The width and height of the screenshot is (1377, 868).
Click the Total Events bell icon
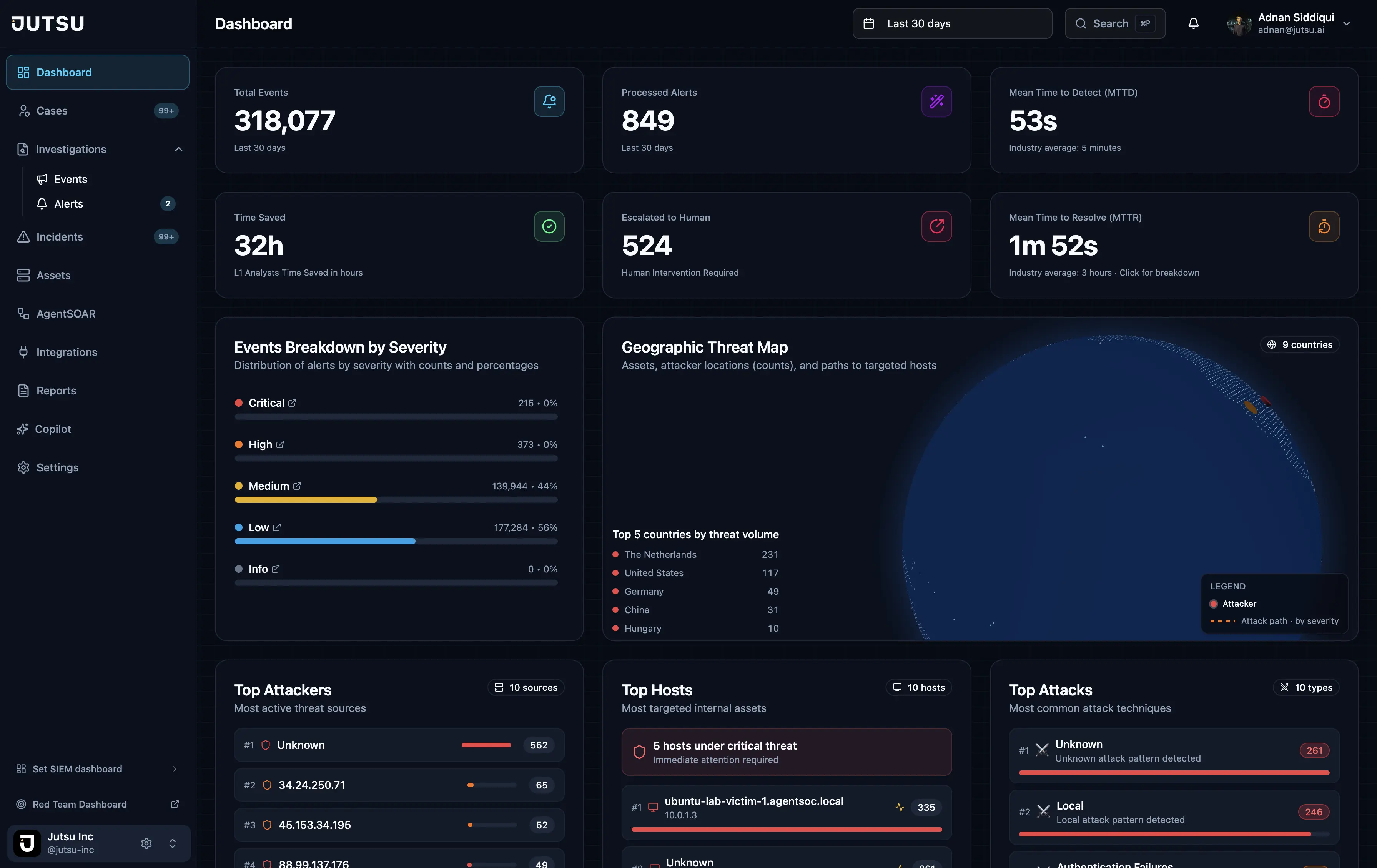(549, 101)
